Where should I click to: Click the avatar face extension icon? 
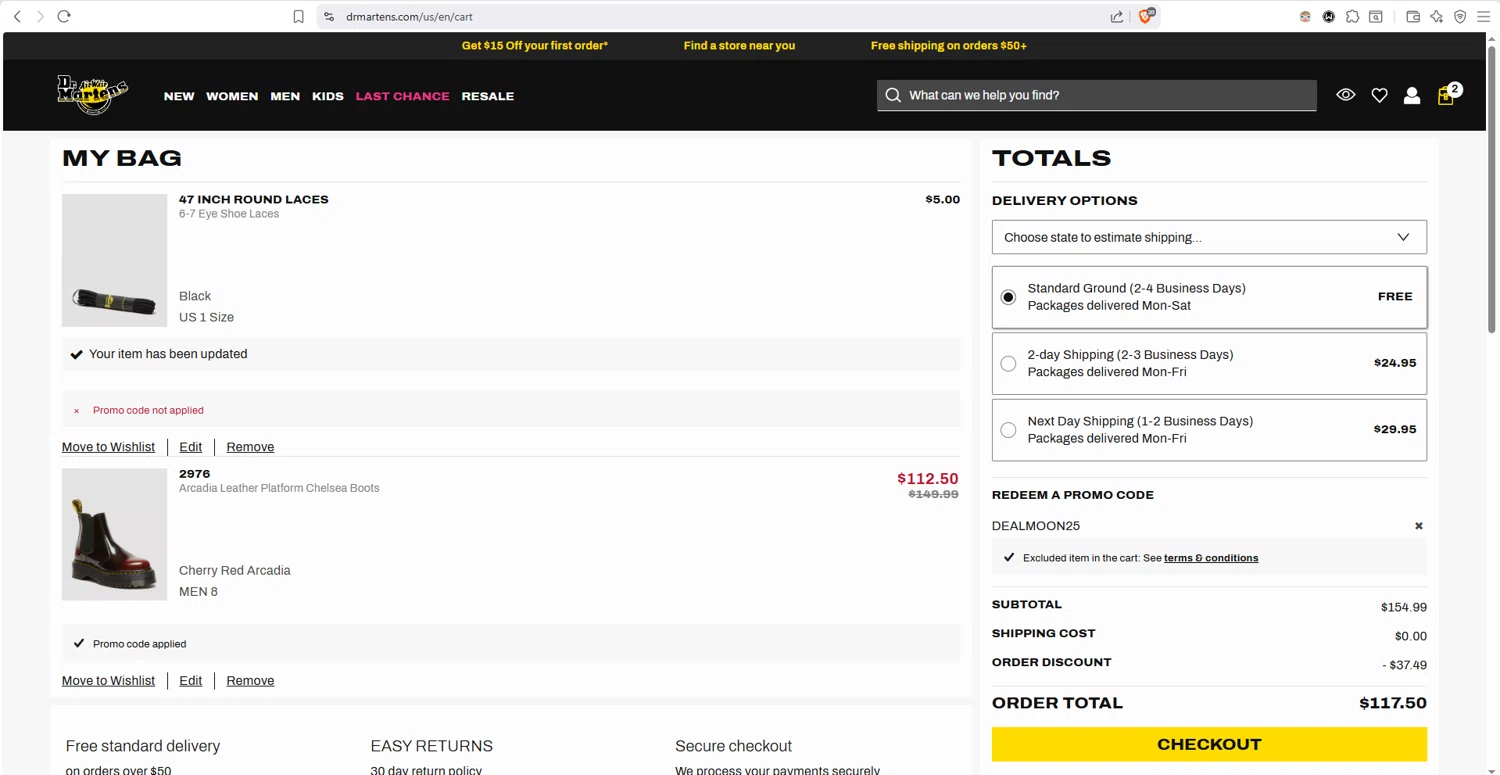point(1305,16)
